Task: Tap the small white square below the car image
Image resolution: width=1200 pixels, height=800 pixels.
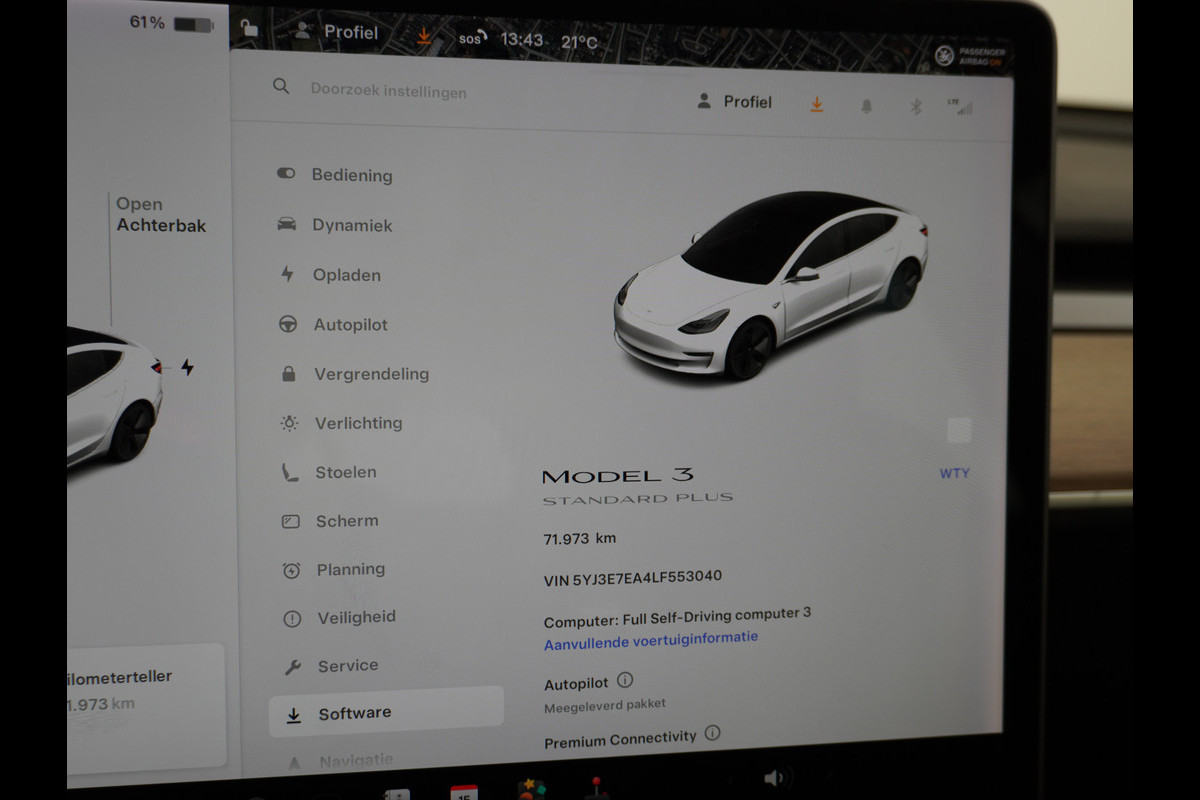Action: [959, 430]
